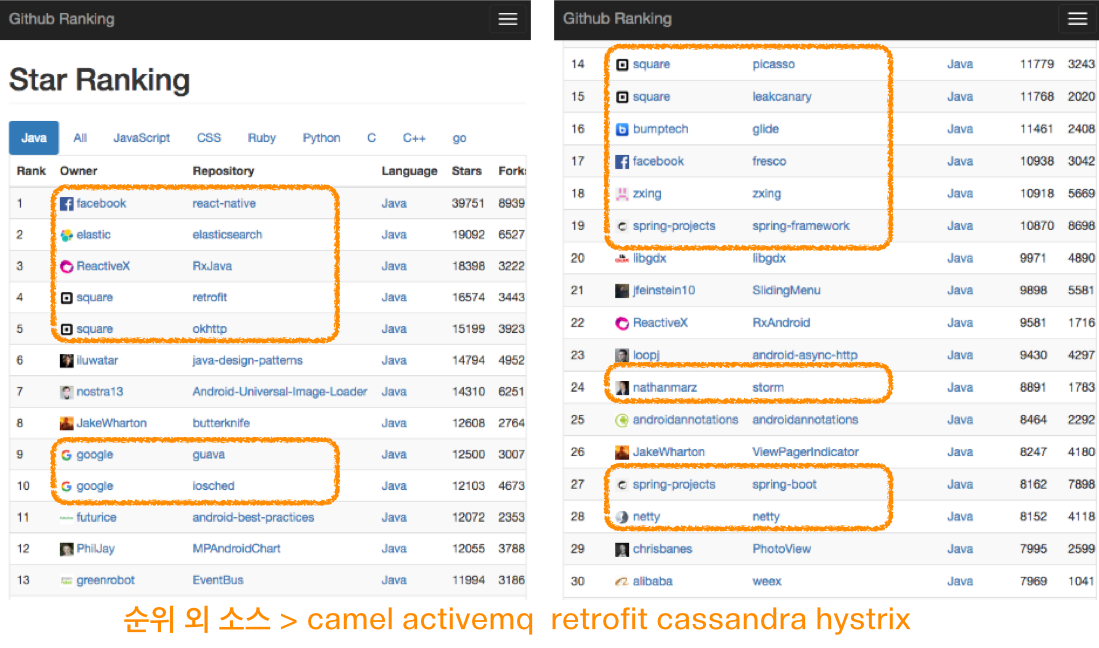
Task: Open the RxJava repository link
Action: (x=212, y=266)
